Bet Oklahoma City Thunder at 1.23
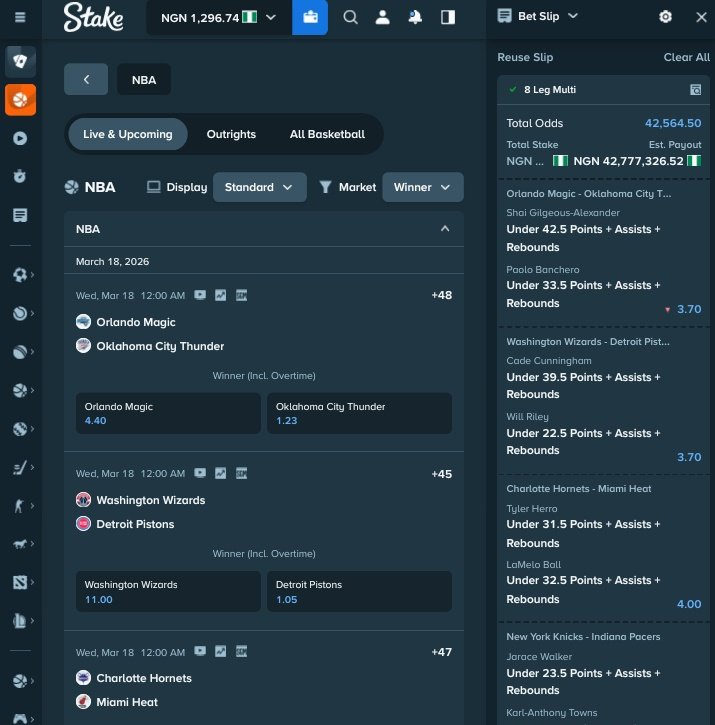 [359, 413]
